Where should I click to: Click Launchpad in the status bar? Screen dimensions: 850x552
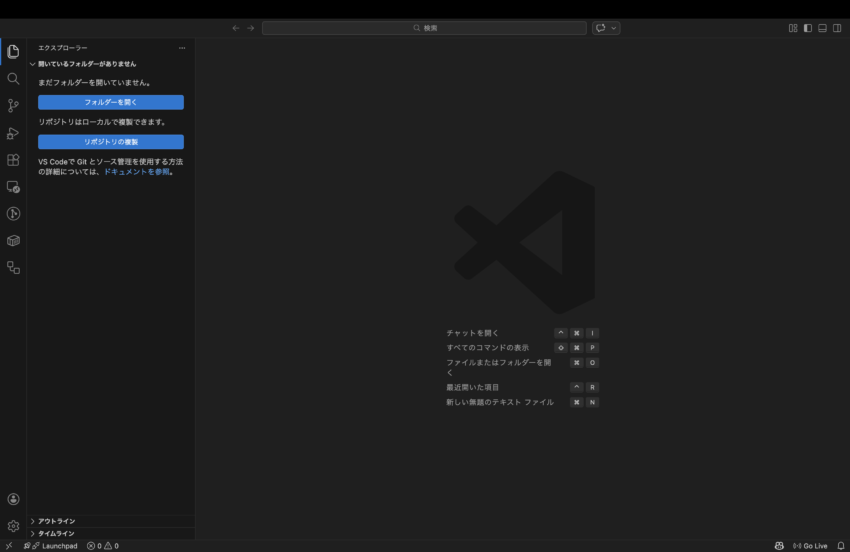tap(59, 546)
